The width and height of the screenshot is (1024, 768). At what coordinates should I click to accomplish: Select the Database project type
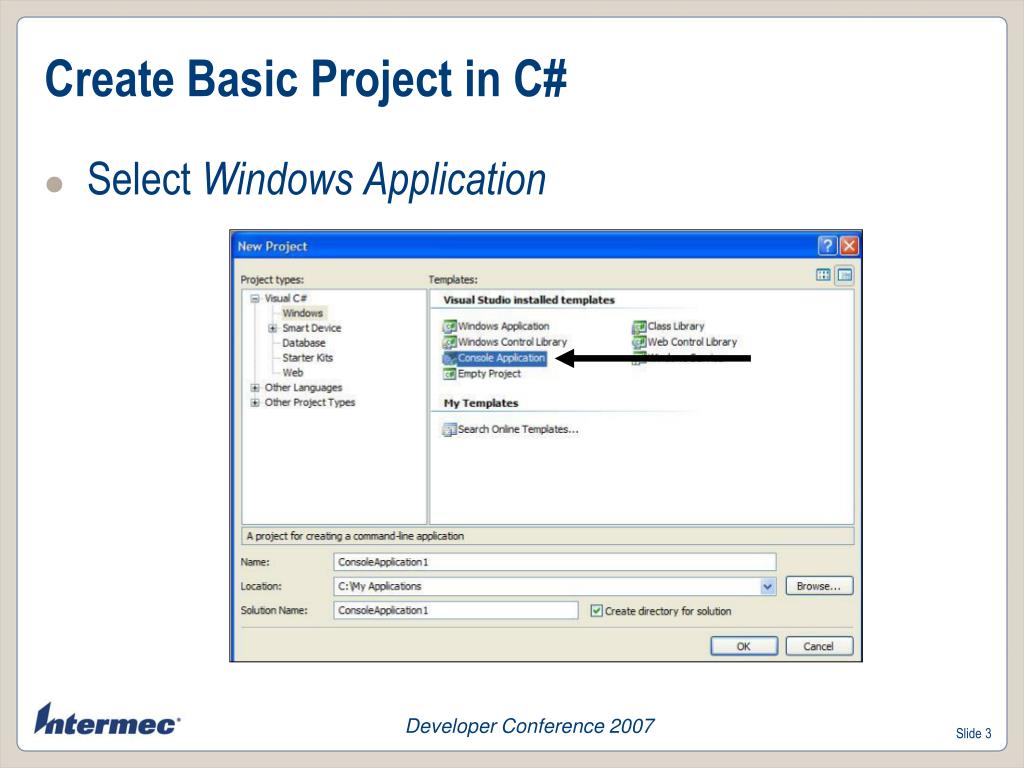click(304, 343)
